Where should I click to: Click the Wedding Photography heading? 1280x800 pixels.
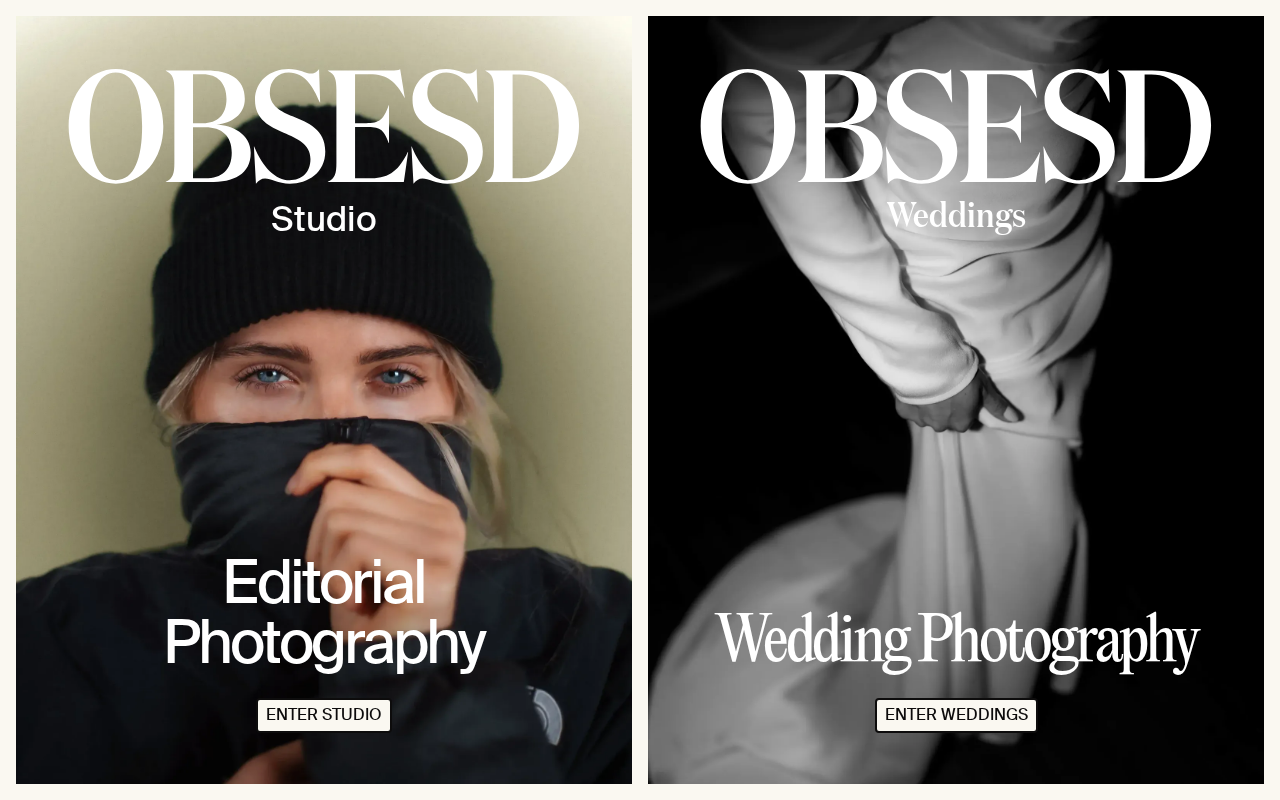[x=957, y=642]
